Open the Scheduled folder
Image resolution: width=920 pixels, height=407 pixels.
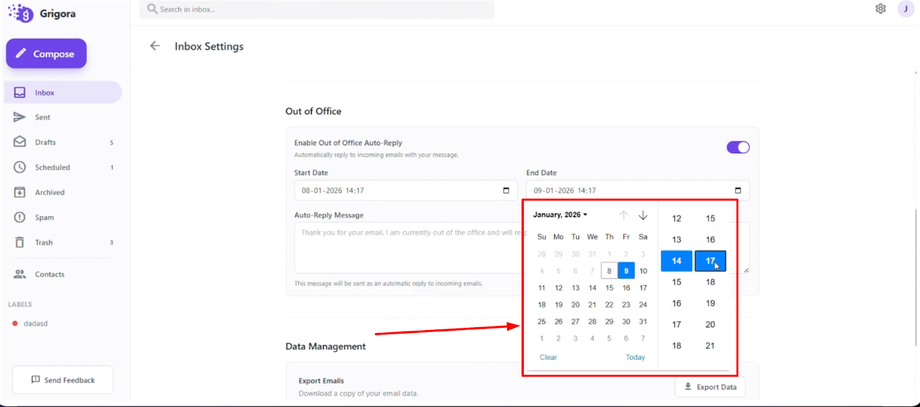tap(63, 167)
